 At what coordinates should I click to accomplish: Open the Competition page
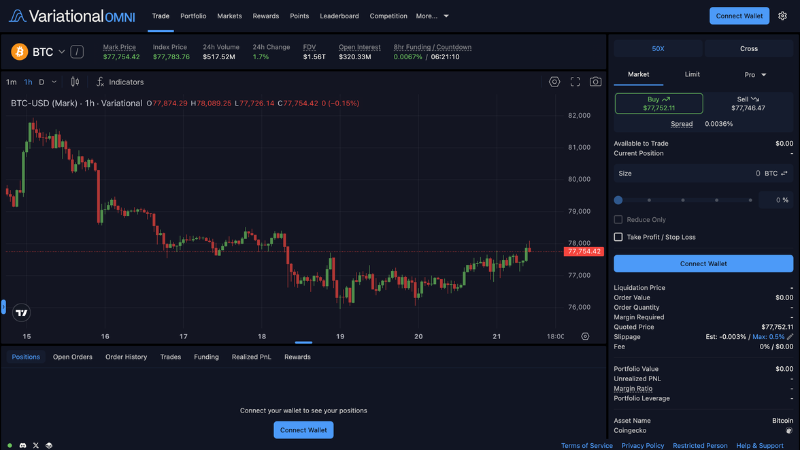[388, 16]
